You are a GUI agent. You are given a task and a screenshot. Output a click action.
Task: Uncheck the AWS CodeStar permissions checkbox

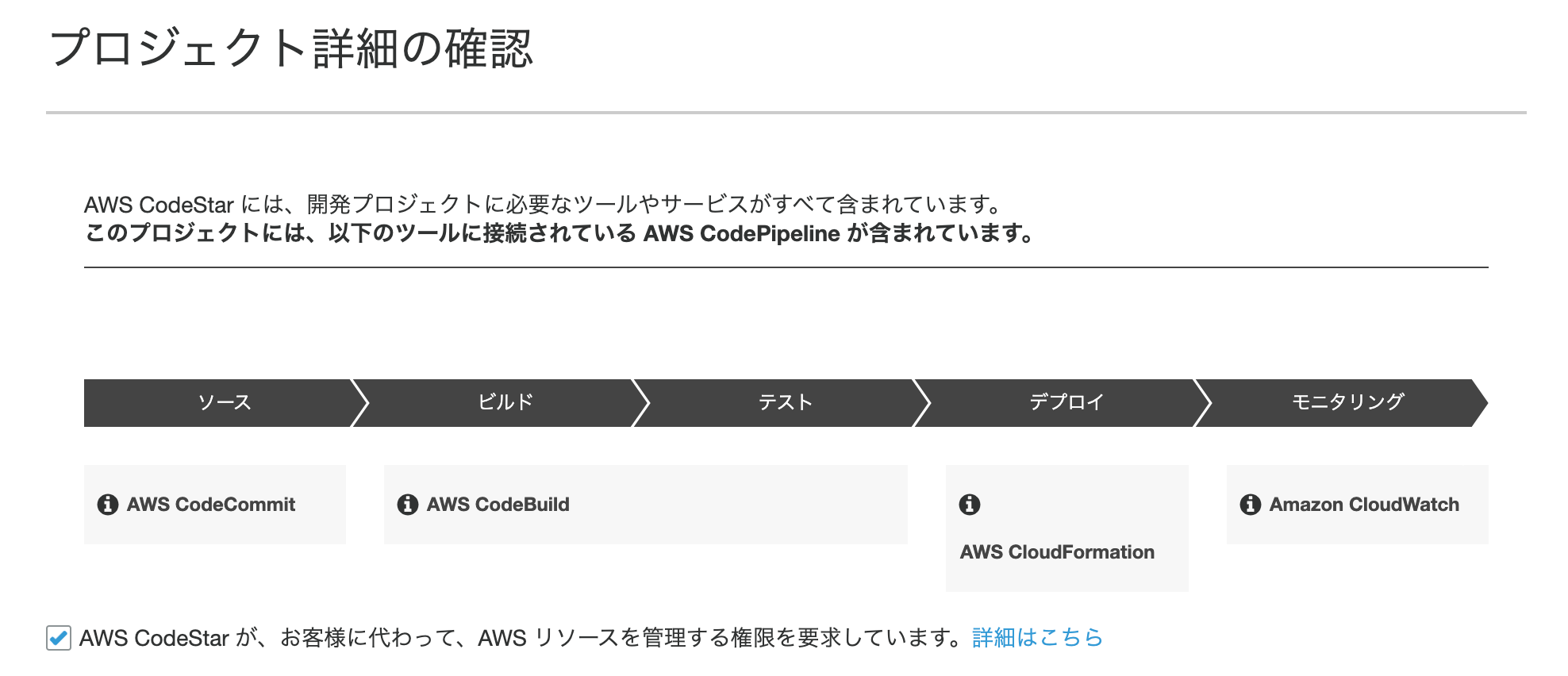click(x=57, y=637)
